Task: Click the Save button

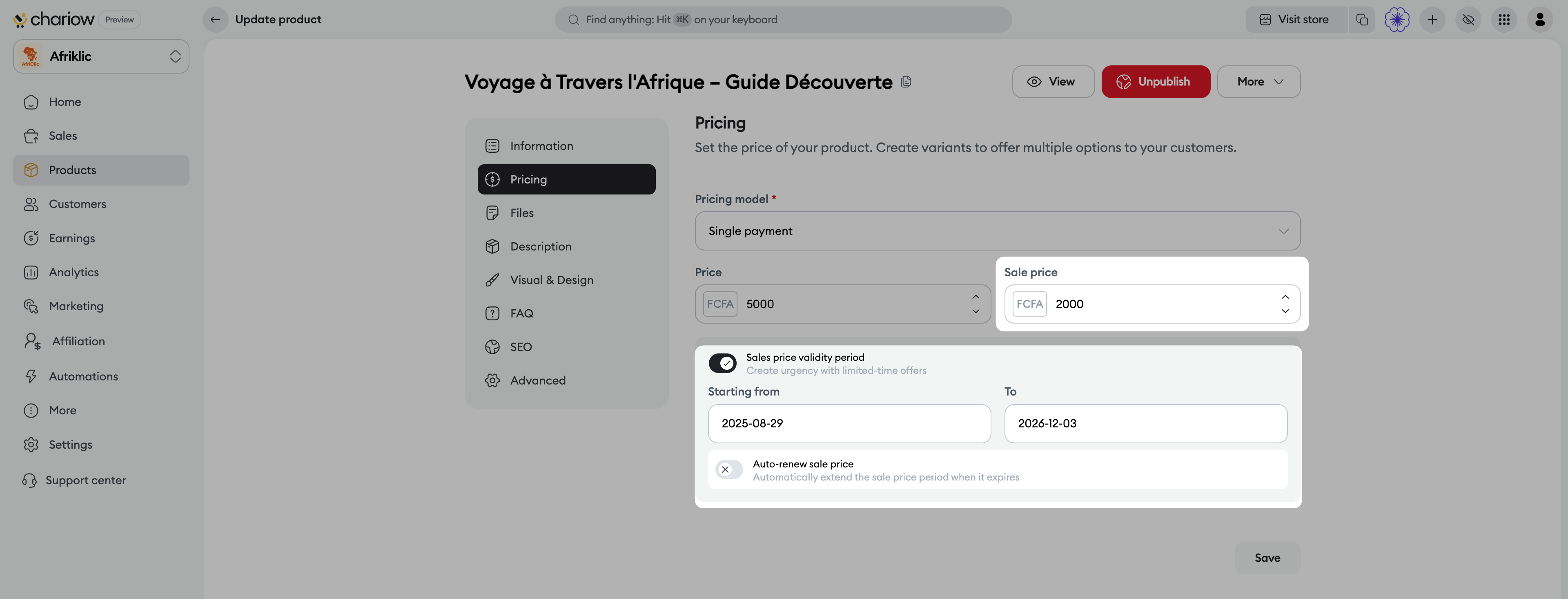Action: [1267, 558]
